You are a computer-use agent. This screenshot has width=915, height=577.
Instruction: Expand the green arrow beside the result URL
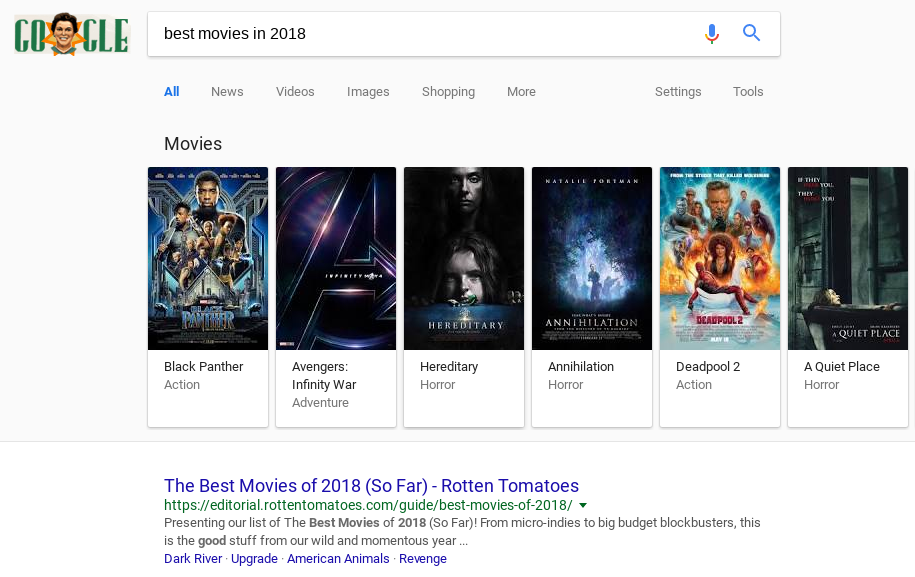(582, 505)
